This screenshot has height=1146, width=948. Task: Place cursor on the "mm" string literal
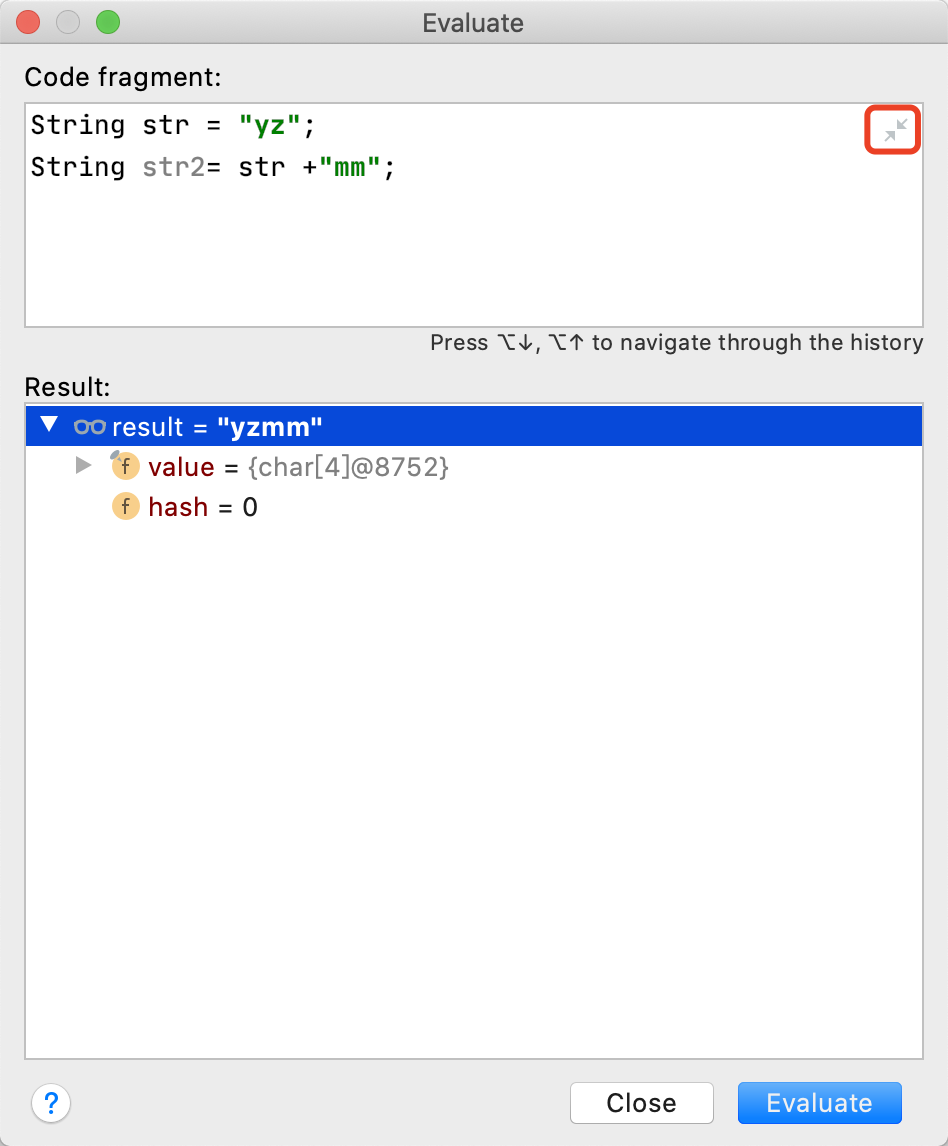350,166
